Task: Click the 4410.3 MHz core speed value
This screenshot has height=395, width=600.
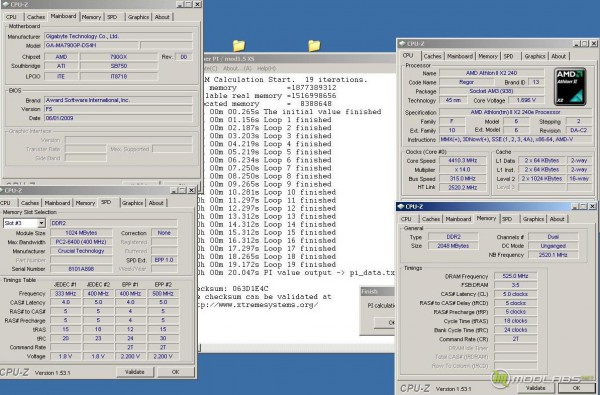Action: pyautogui.click(x=463, y=161)
